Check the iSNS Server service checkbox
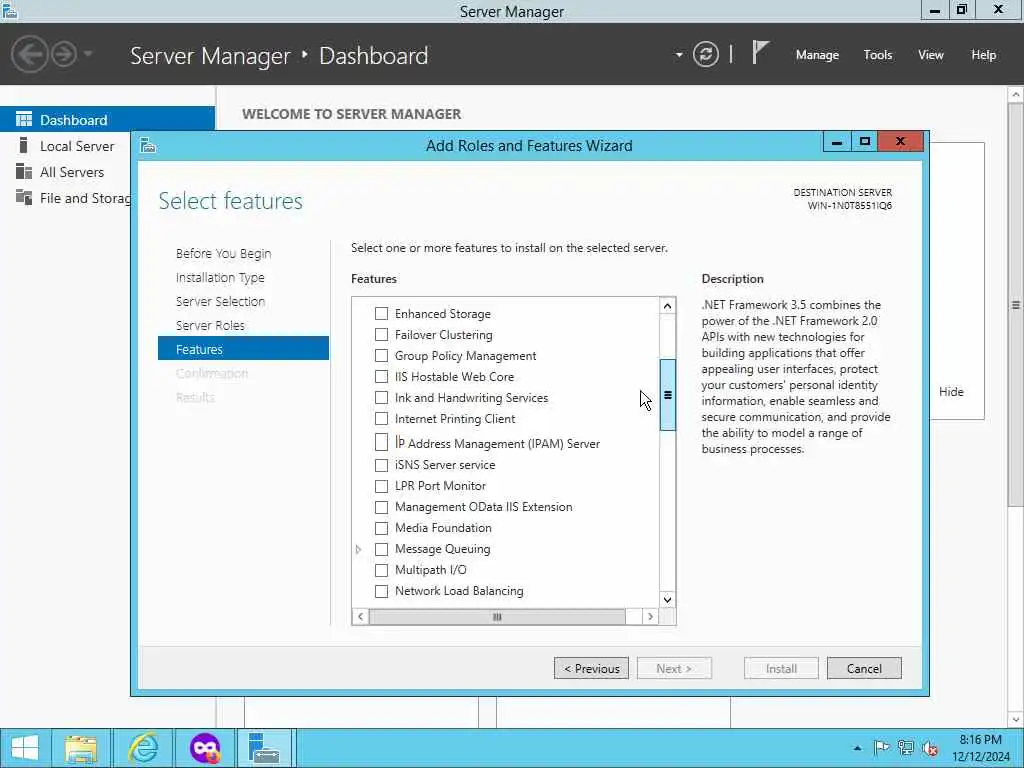Viewport: 1024px width, 768px height. click(381, 465)
